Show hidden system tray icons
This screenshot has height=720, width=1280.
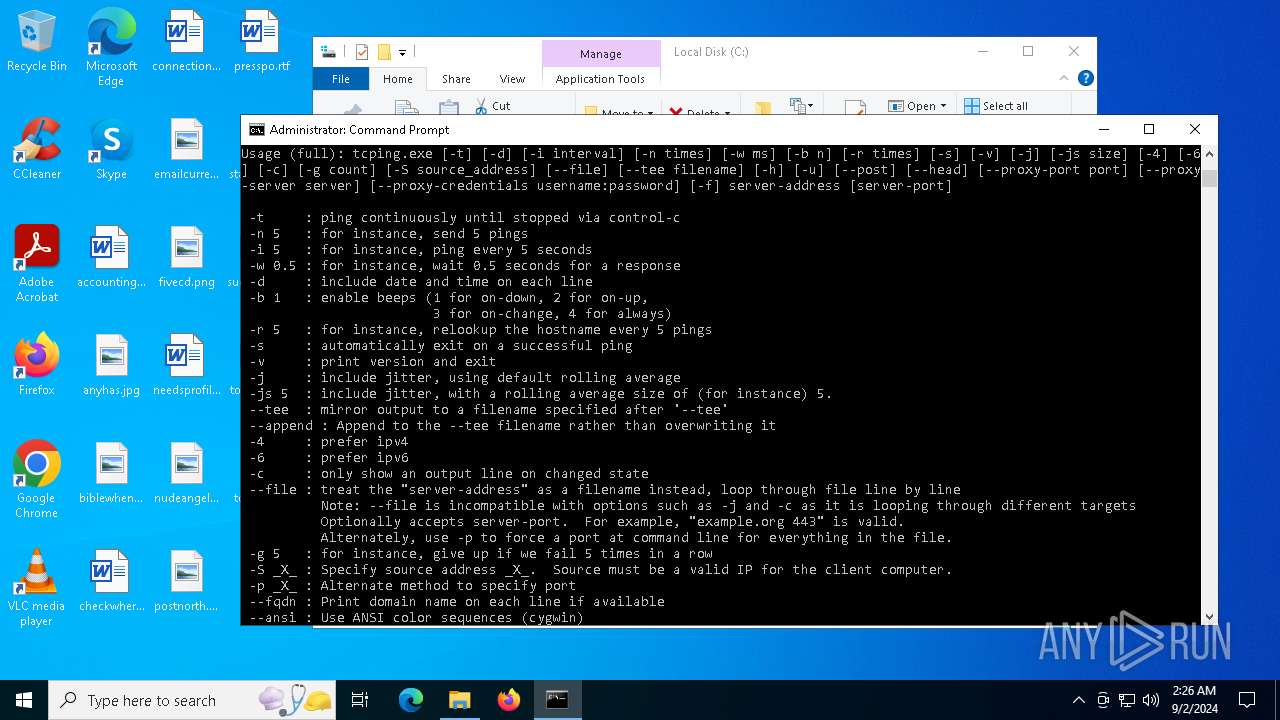(x=1079, y=700)
